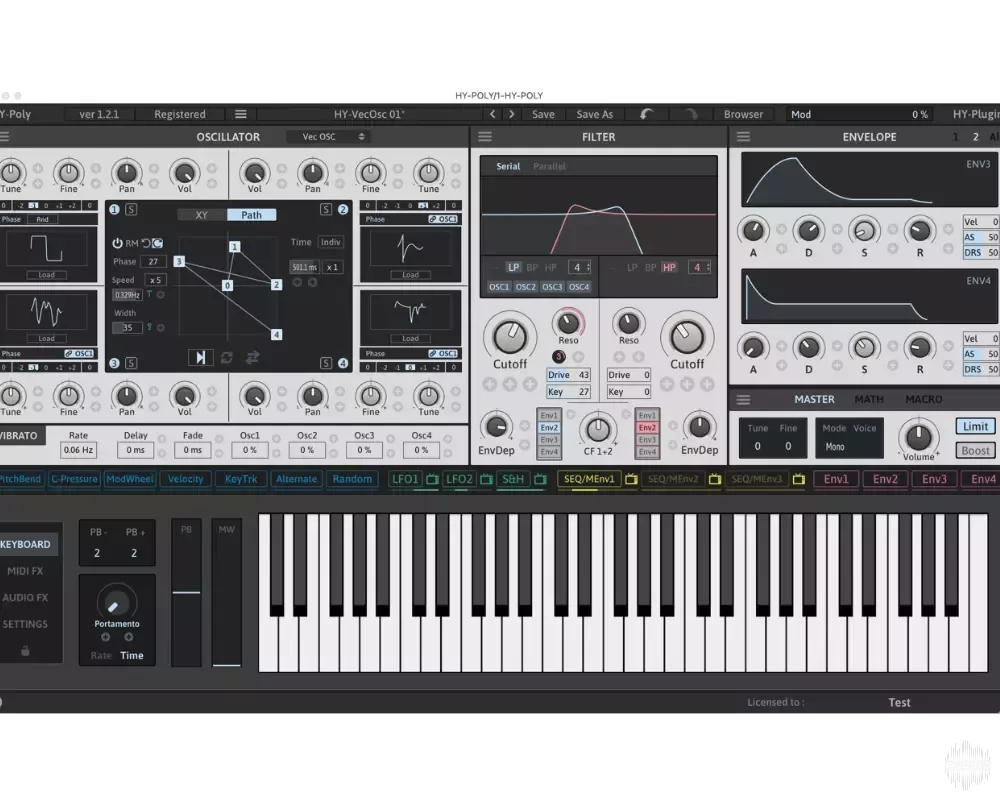The width and height of the screenshot is (1000, 800).
Task: Adjust the MW mod wheel slider
Action: pos(226,593)
